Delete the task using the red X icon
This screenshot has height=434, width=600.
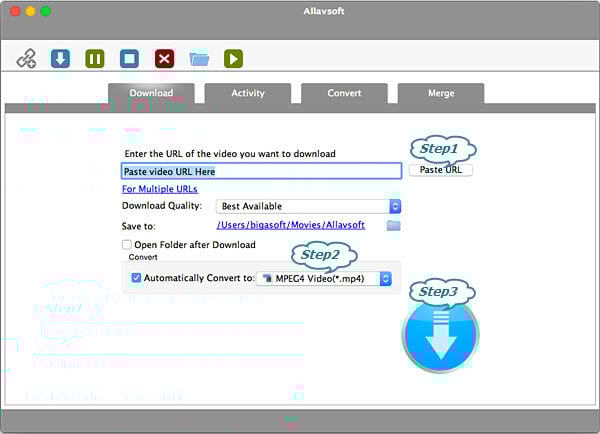click(x=165, y=59)
